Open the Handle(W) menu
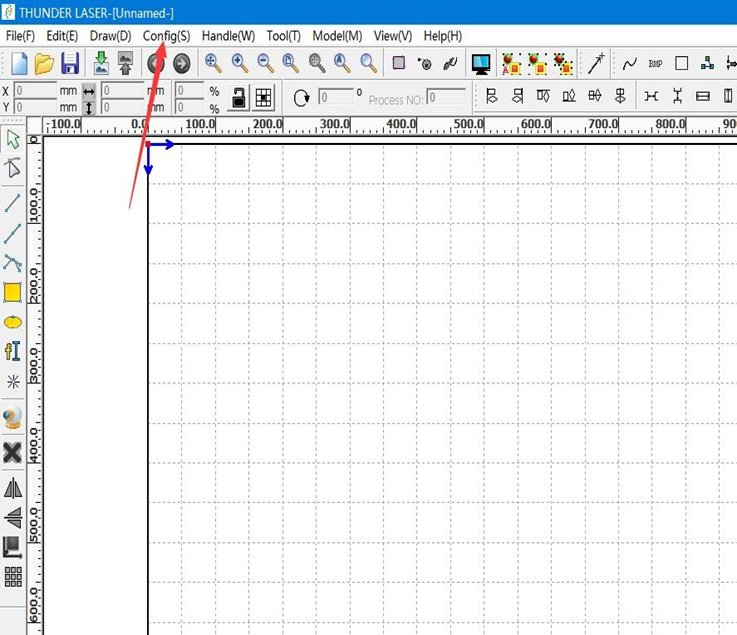 coord(228,36)
